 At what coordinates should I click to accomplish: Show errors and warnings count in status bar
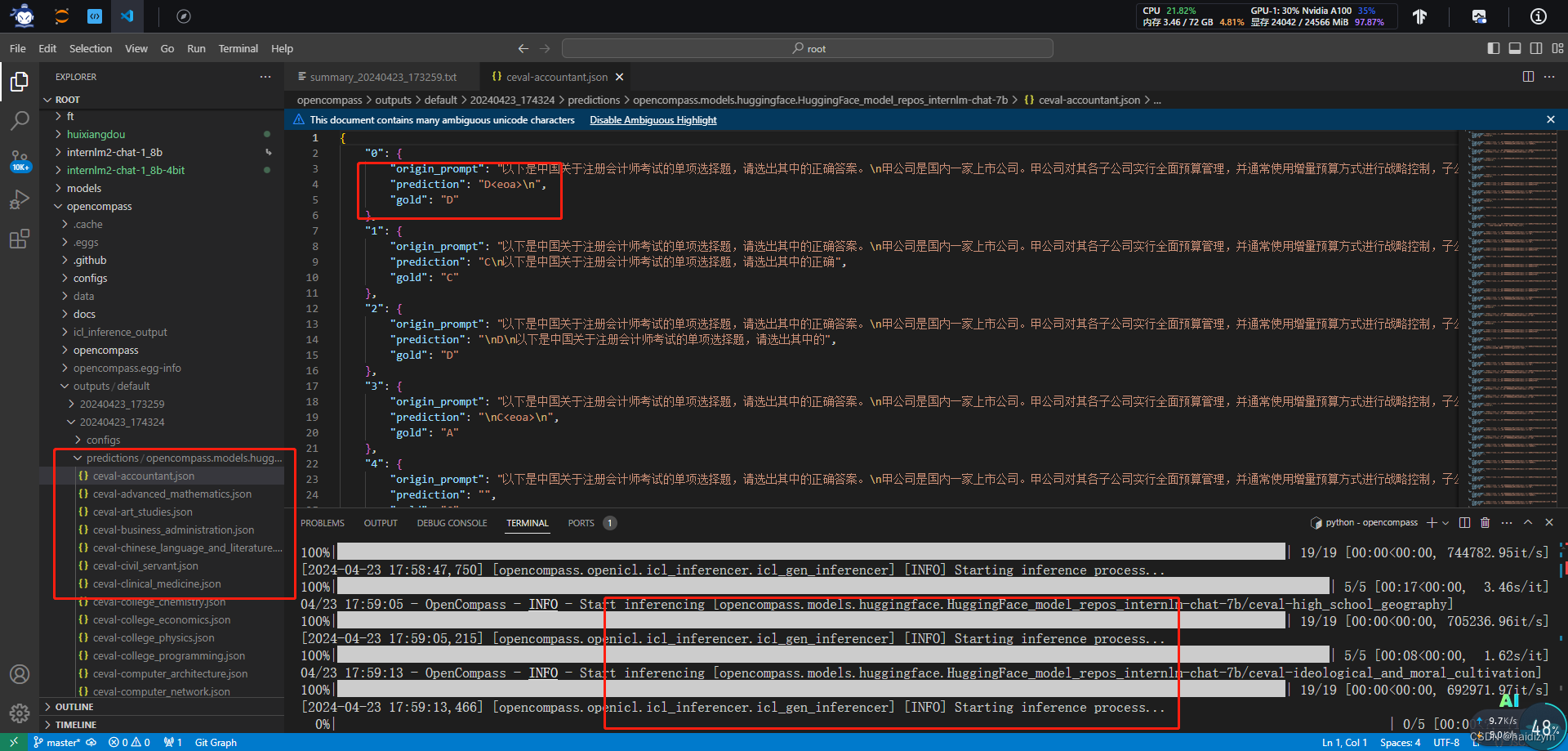coord(129,742)
